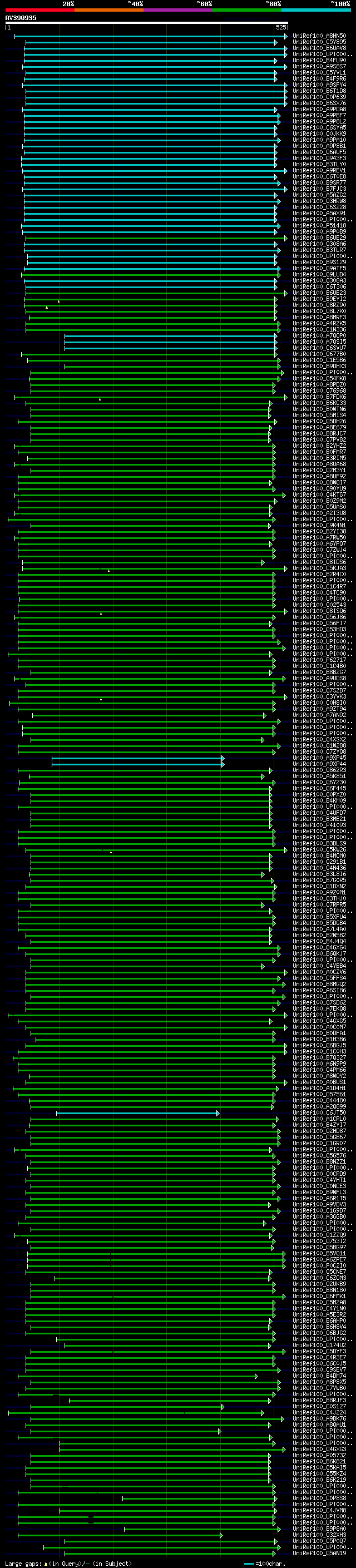
Task: Open hit UniRef100_C5Y895
Action: pyautogui.click(x=319, y=42)
